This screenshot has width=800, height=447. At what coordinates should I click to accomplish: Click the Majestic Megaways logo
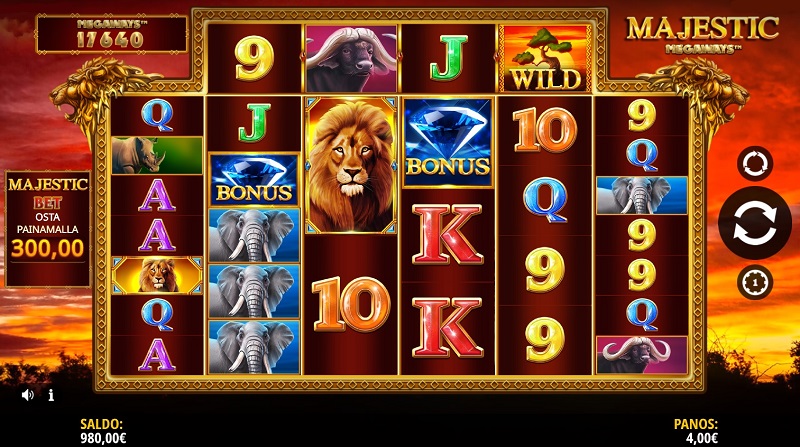pyautogui.click(x=702, y=34)
